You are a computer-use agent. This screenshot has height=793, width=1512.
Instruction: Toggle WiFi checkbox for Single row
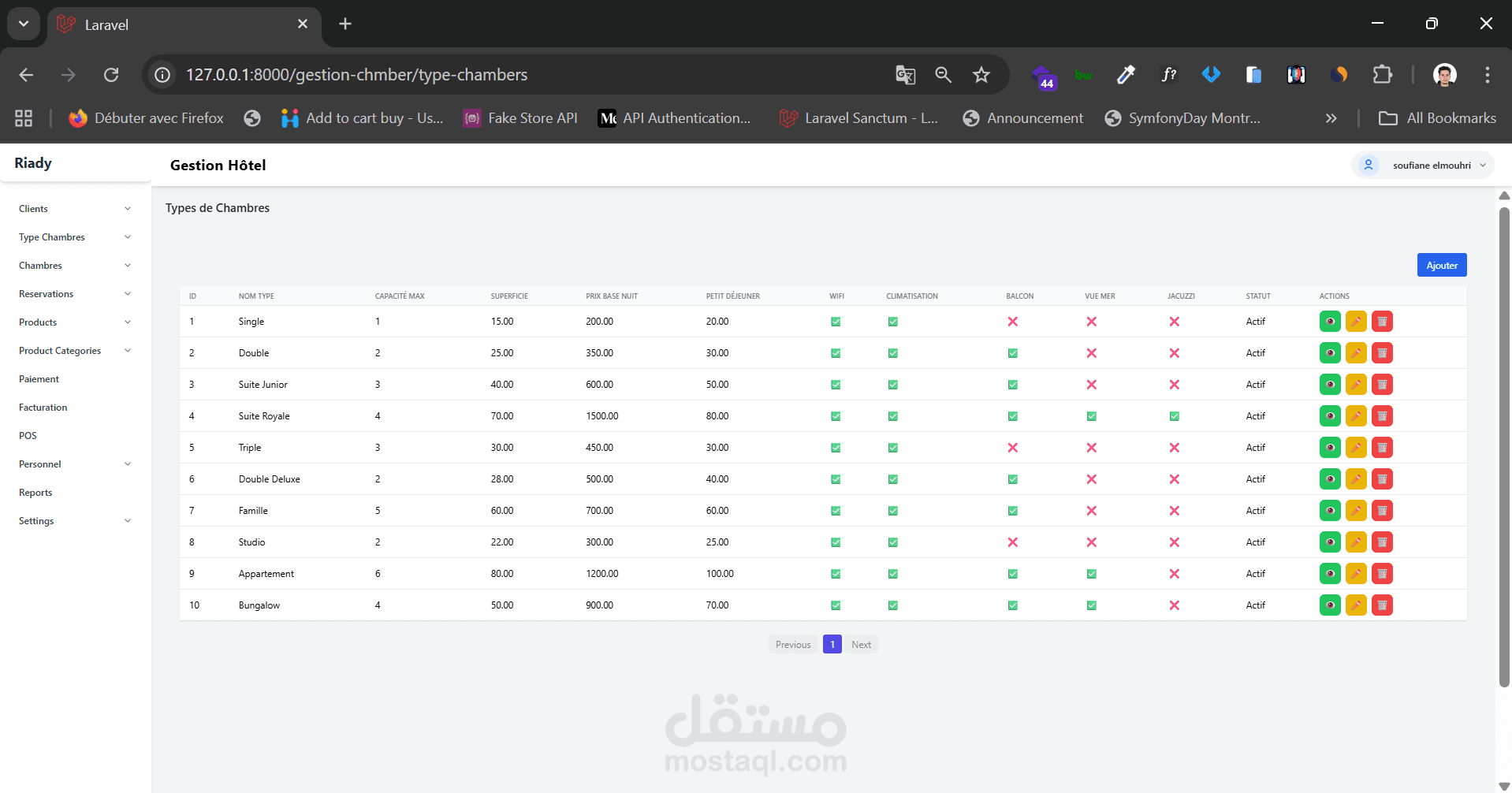coord(836,322)
